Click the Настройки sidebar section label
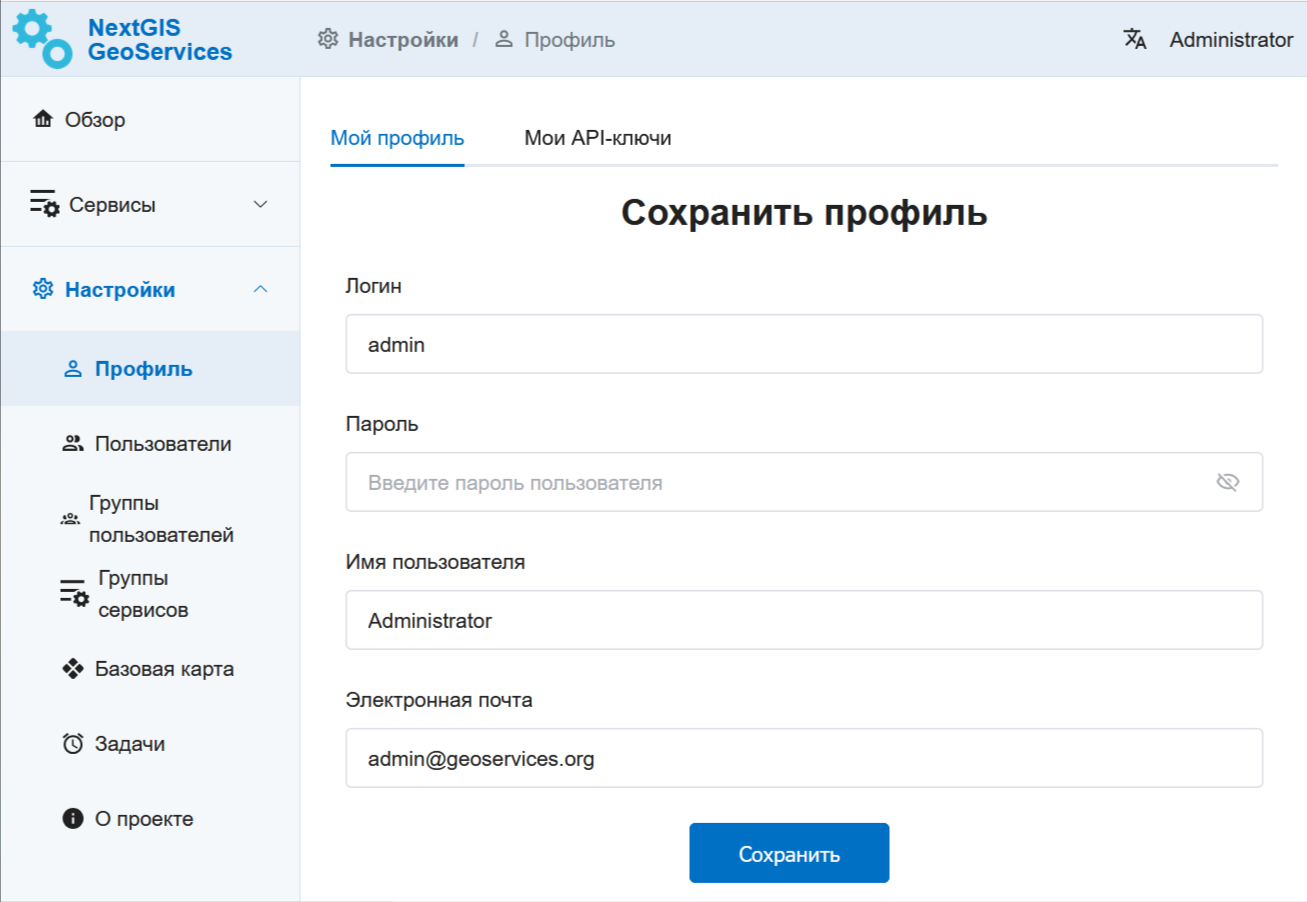The image size is (1307, 902). coord(120,290)
